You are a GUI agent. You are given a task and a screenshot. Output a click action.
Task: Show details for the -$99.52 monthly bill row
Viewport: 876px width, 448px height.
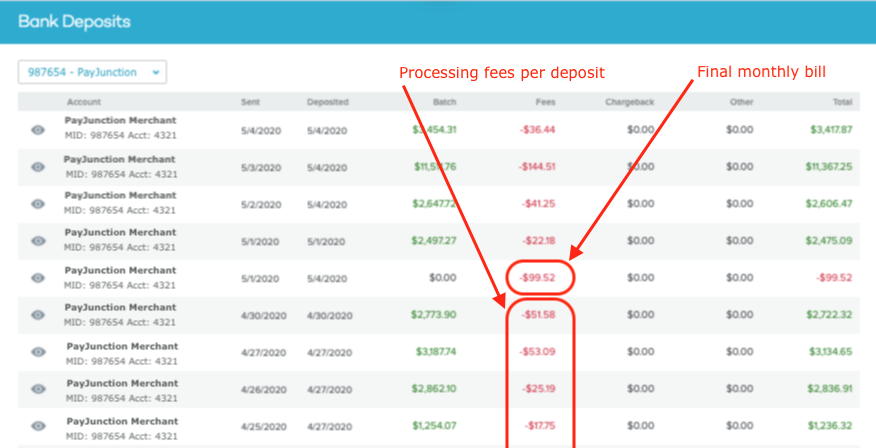[x=38, y=278]
